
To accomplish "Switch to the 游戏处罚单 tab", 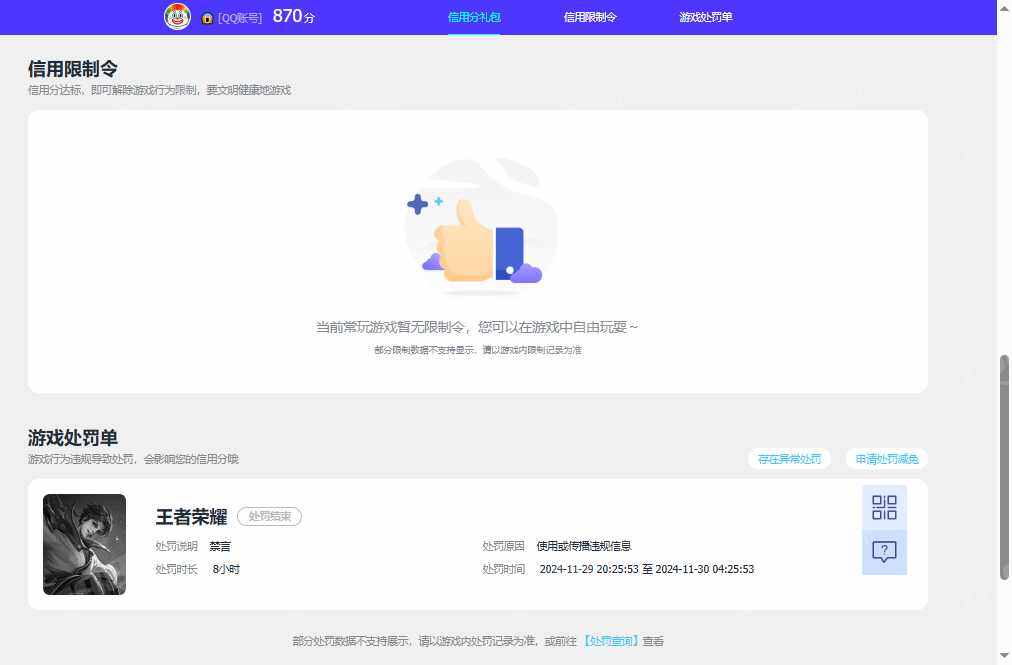I will pyautogui.click(x=705, y=17).
